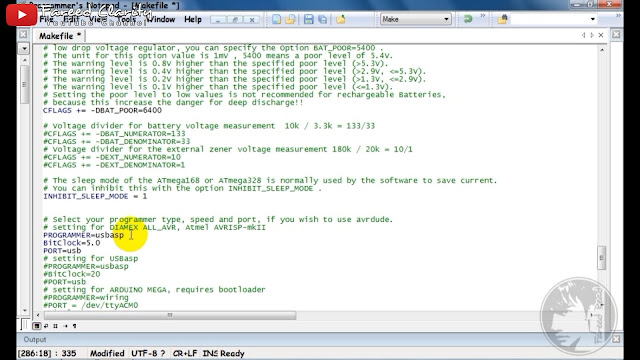The width and height of the screenshot is (640, 360).
Task: Click the line CFLAGS += -DBAT_POOR=6400
Action: point(102,110)
